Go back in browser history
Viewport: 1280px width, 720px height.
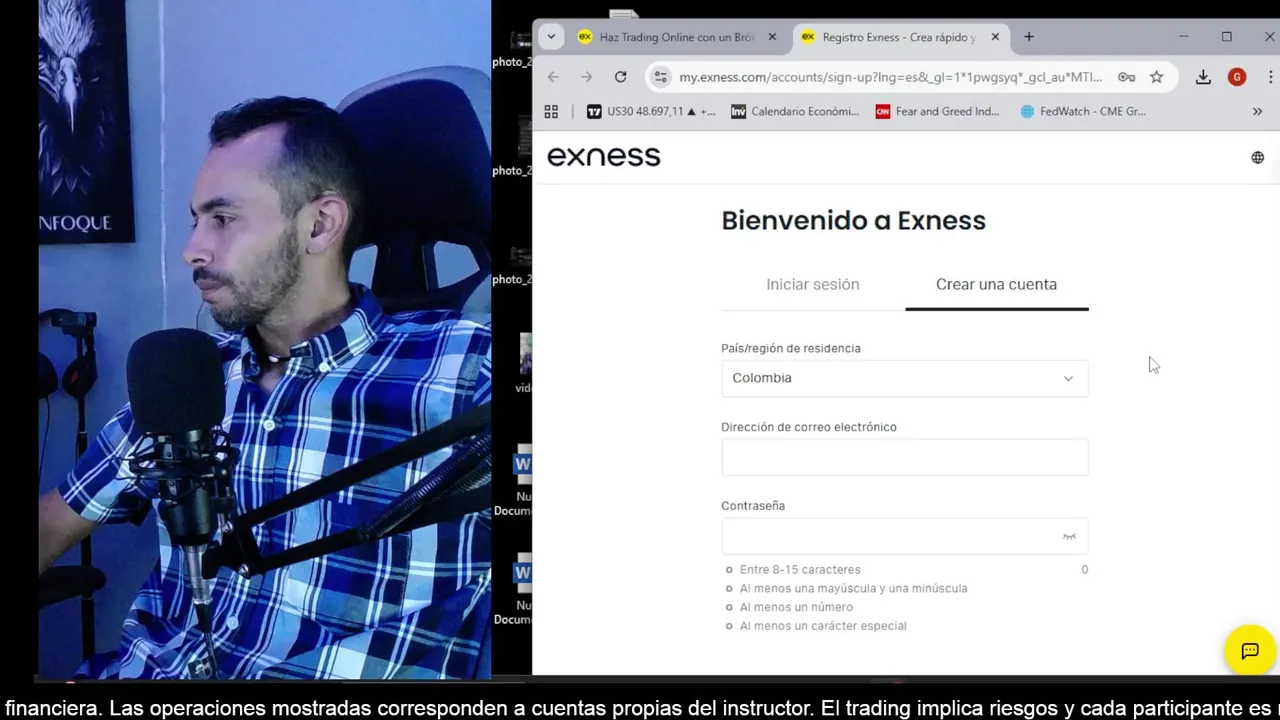click(x=553, y=77)
